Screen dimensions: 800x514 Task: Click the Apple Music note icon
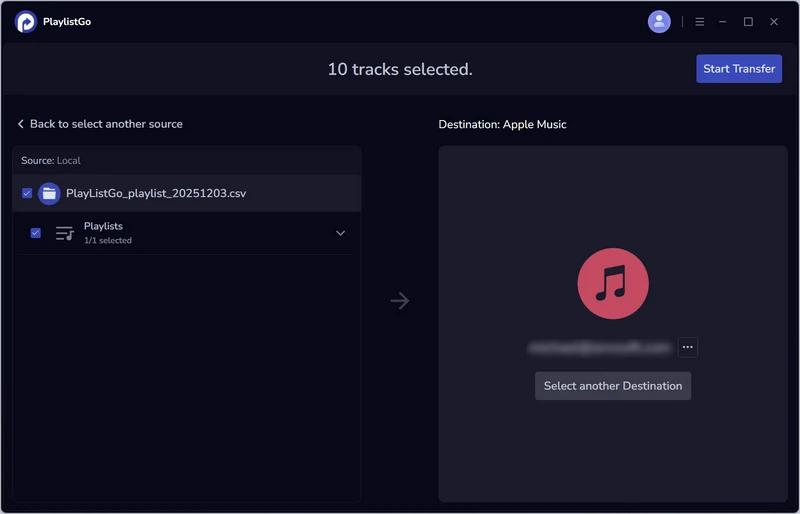pyautogui.click(x=613, y=283)
